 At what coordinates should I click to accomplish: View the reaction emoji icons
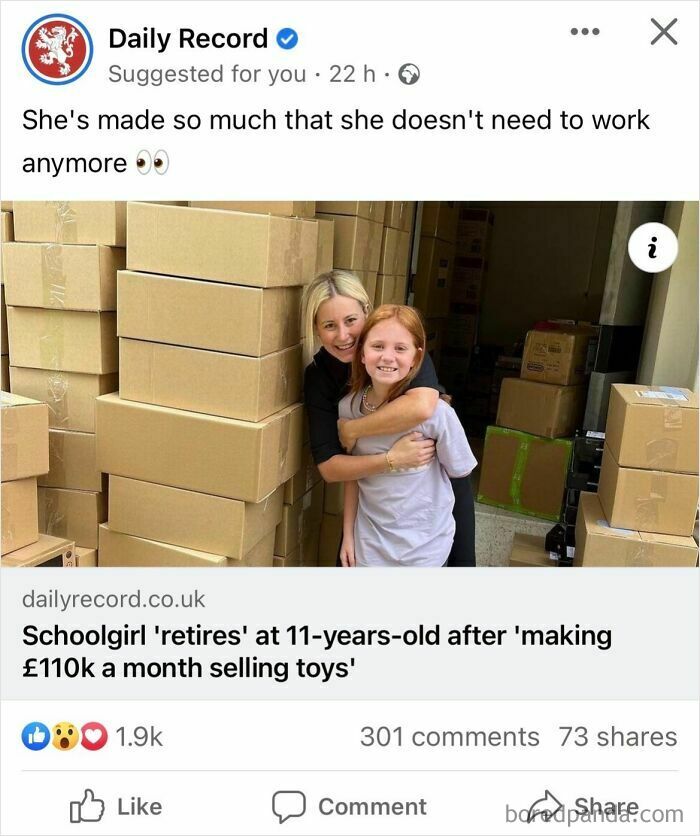coord(65,737)
